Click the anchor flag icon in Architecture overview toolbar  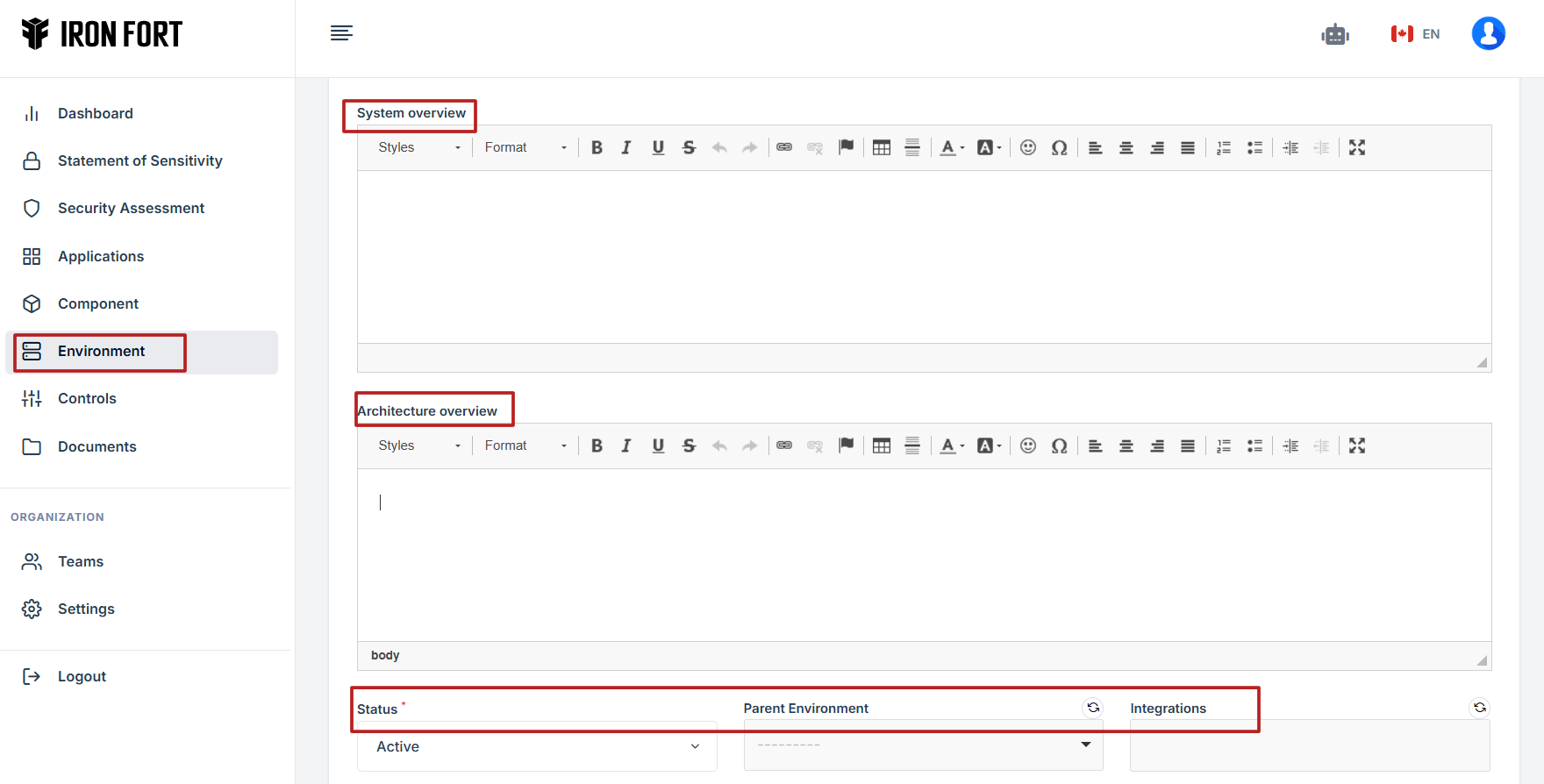[846, 445]
